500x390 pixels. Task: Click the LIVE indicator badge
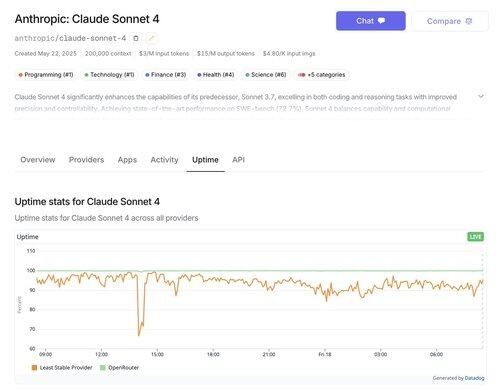point(475,237)
